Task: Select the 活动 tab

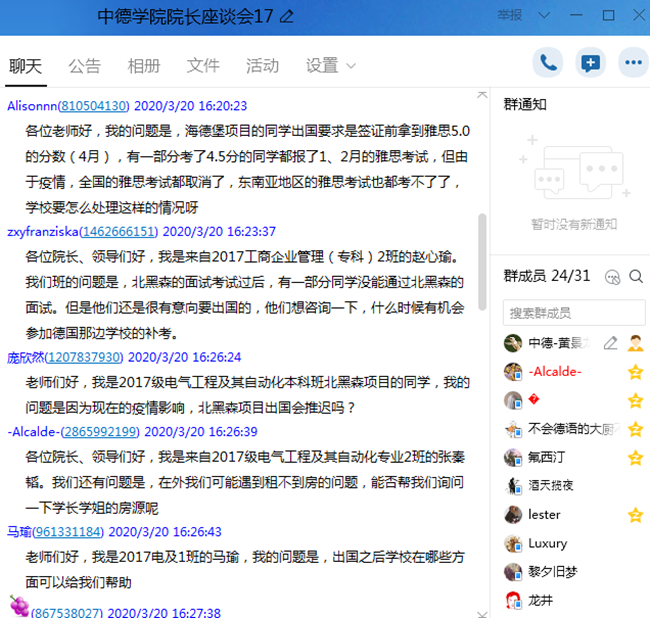Action: coord(262,66)
